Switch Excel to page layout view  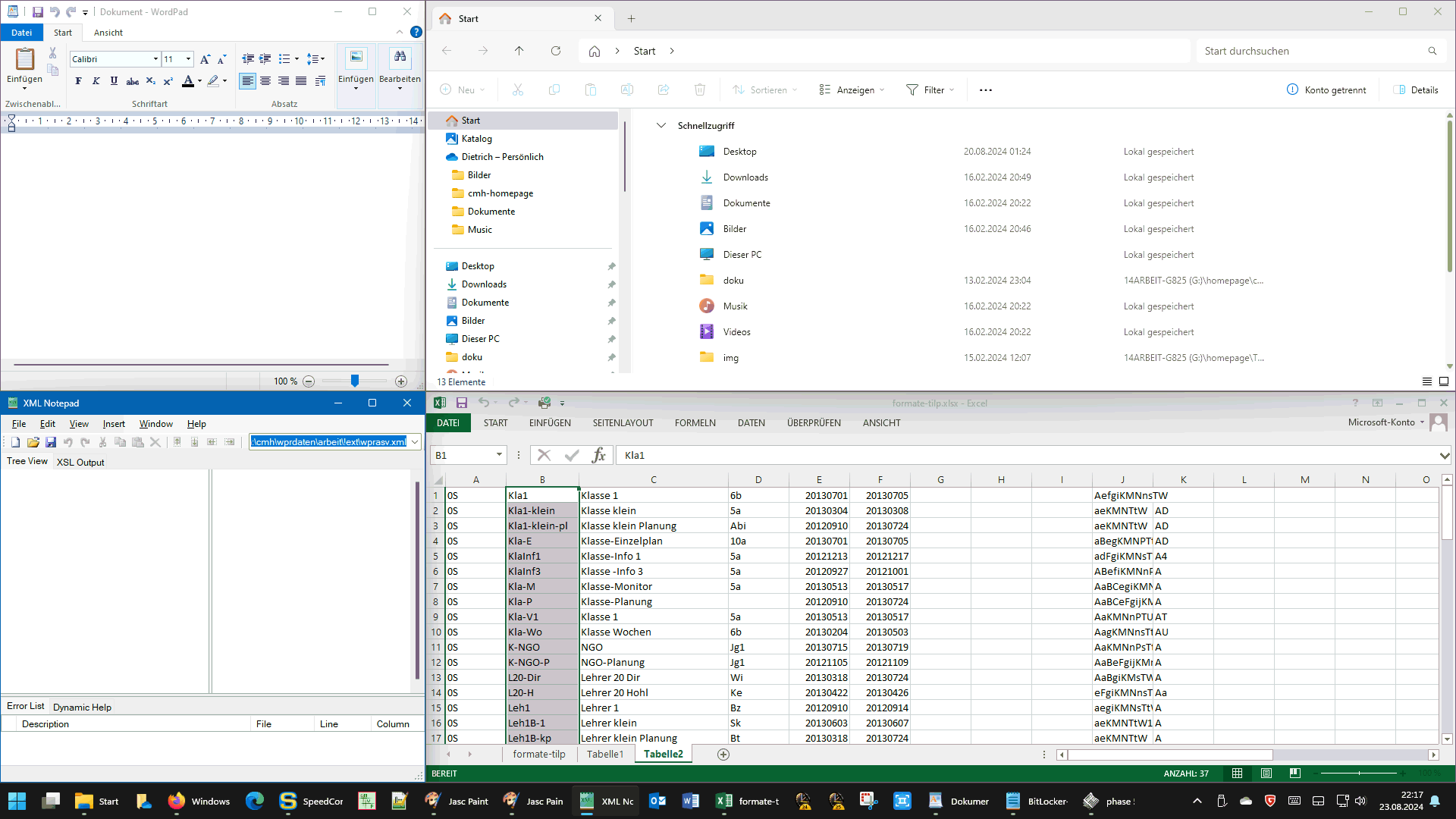pyautogui.click(x=1266, y=773)
